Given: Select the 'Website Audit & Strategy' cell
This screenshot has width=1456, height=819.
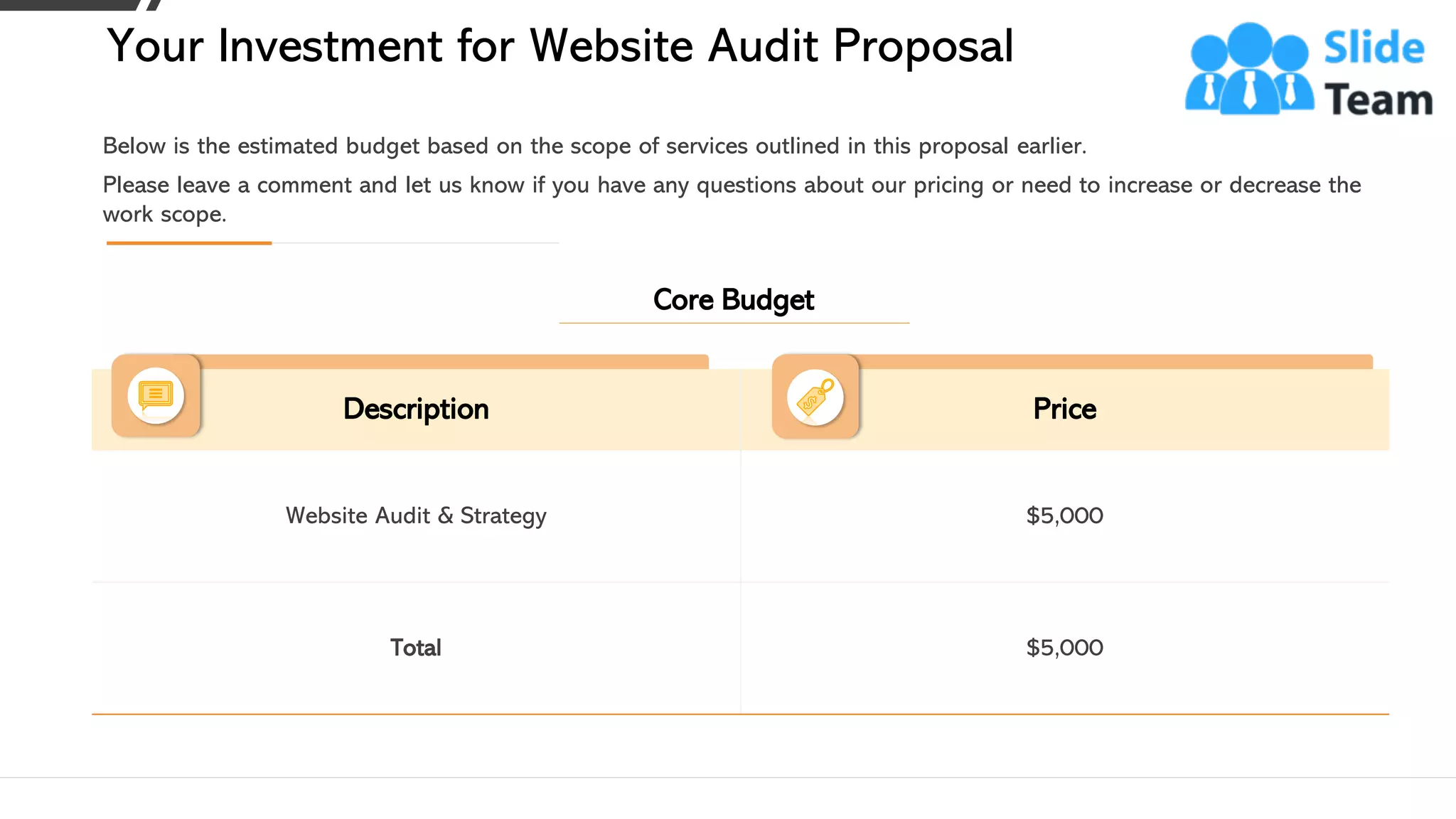Looking at the screenshot, I should pos(416,515).
